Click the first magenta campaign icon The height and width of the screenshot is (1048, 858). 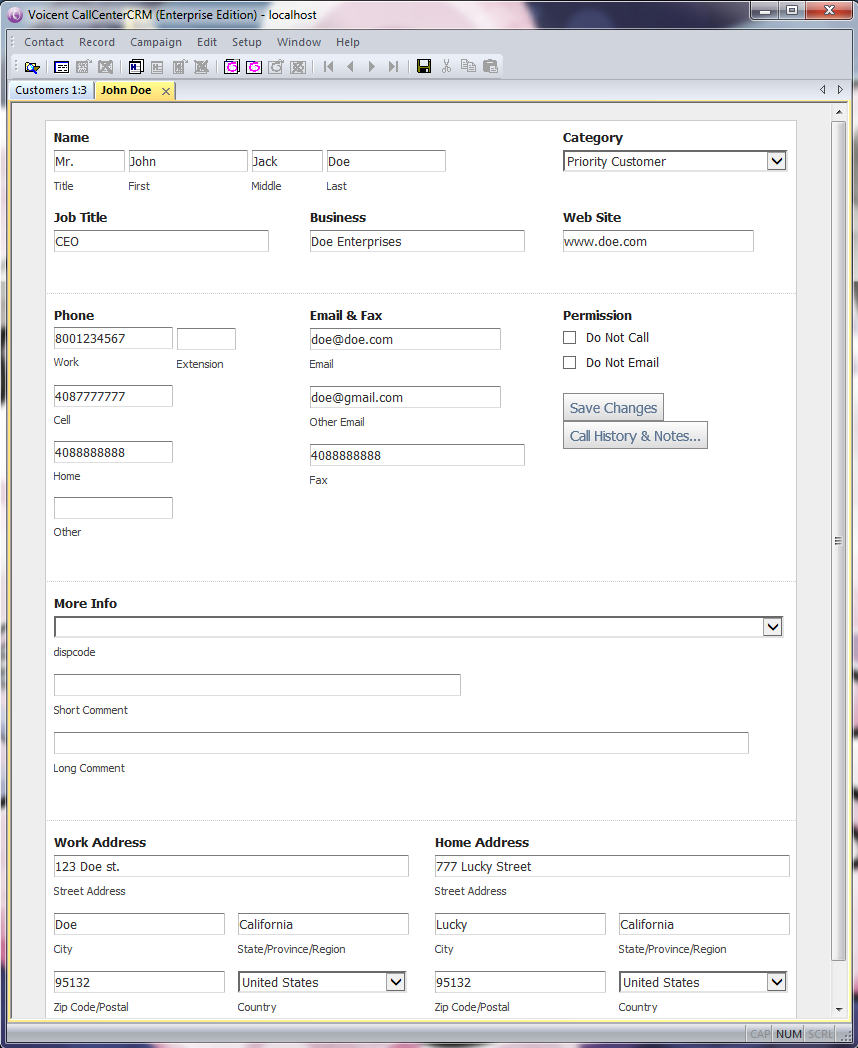pyautogui.click(x=232, y=67)
